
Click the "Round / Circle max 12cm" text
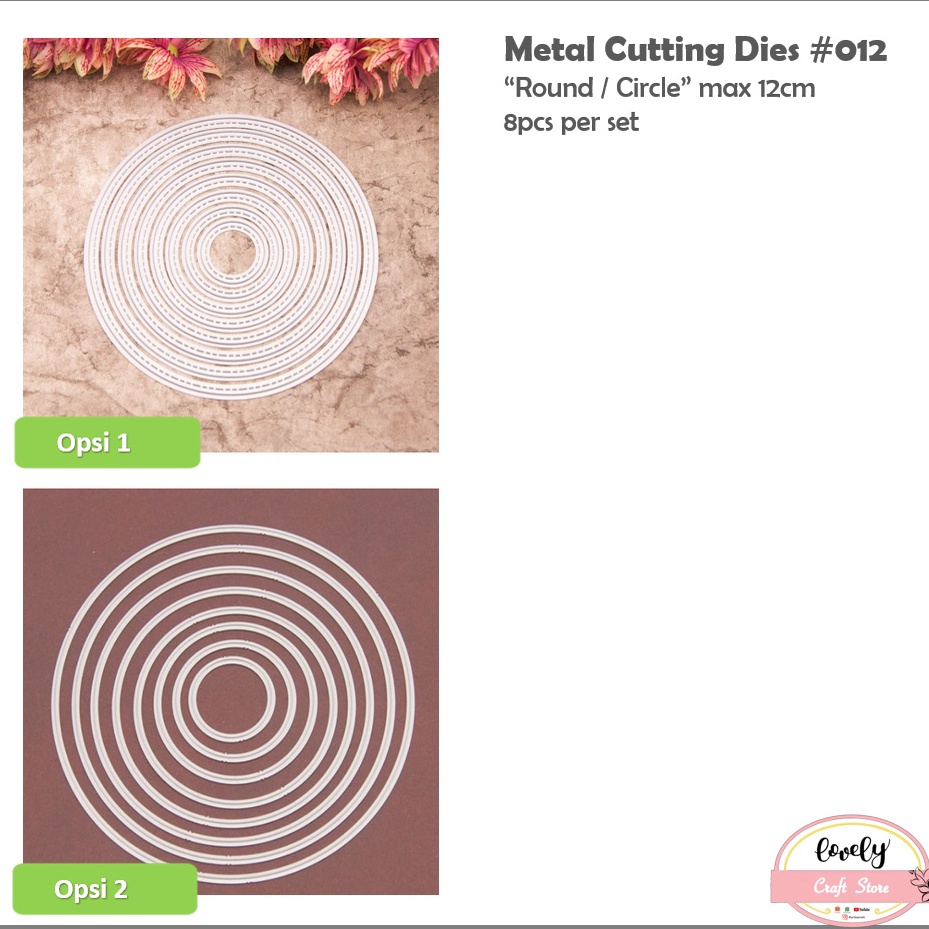(659, 88)
